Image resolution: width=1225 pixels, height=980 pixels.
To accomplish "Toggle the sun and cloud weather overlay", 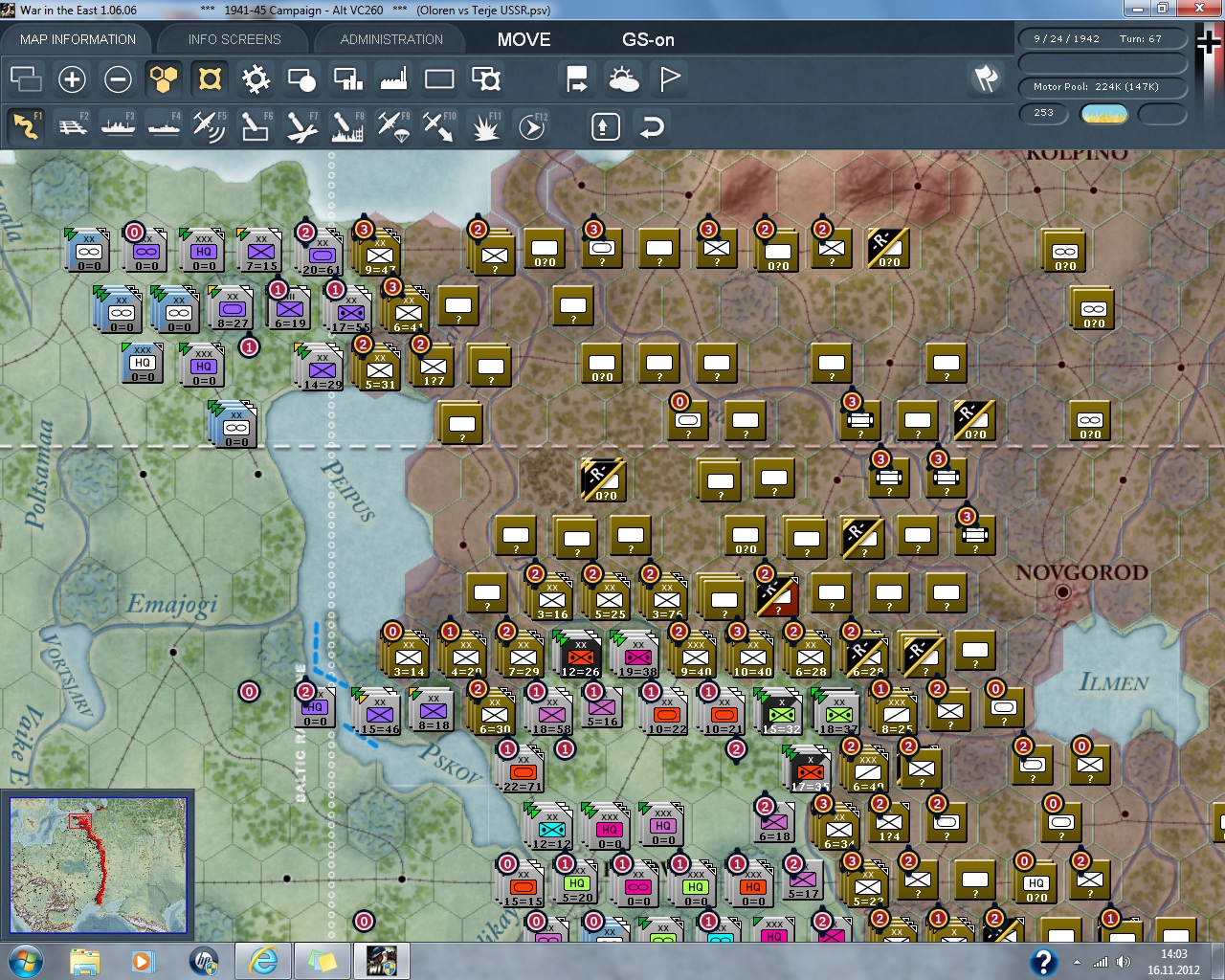I will 624,79.
